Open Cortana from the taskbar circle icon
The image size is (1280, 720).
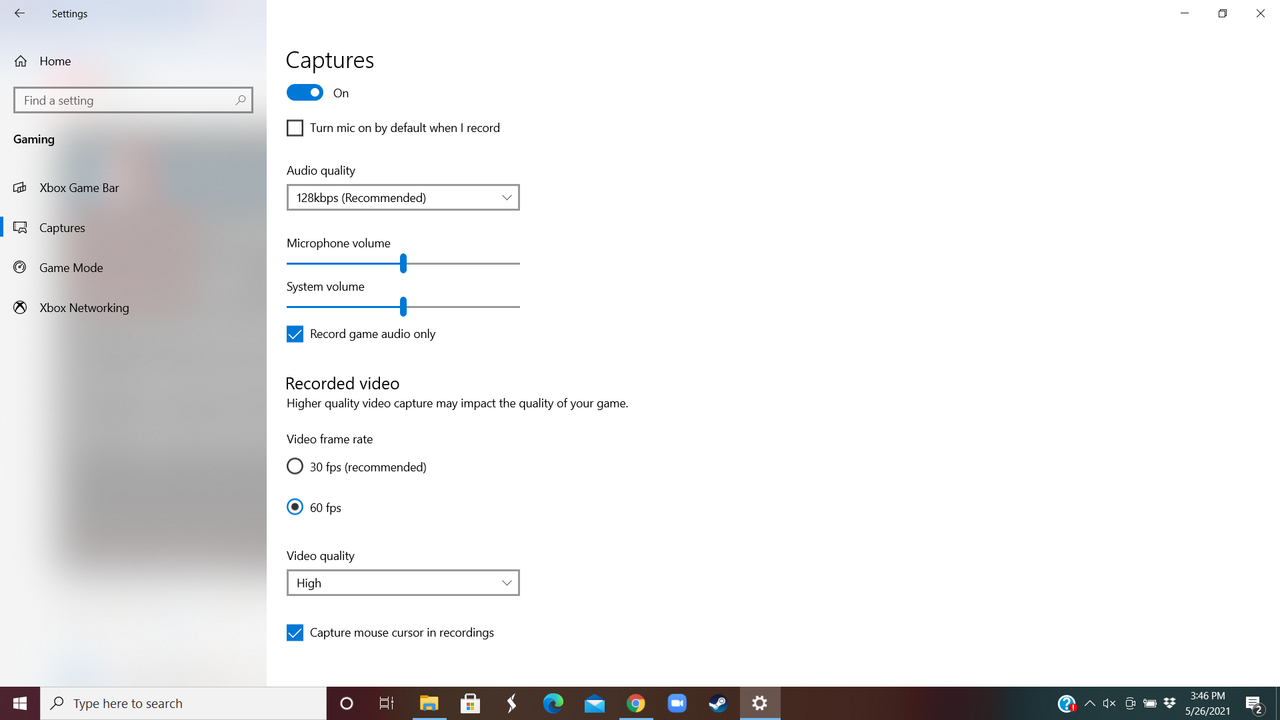tap(346, 704)
